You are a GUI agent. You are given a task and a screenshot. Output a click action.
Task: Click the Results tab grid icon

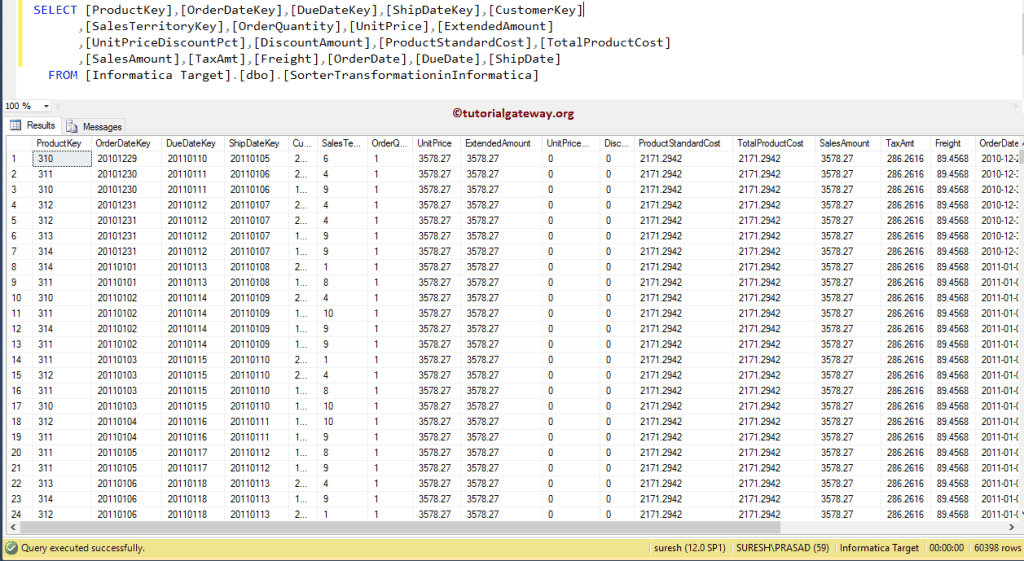point(15,126)
